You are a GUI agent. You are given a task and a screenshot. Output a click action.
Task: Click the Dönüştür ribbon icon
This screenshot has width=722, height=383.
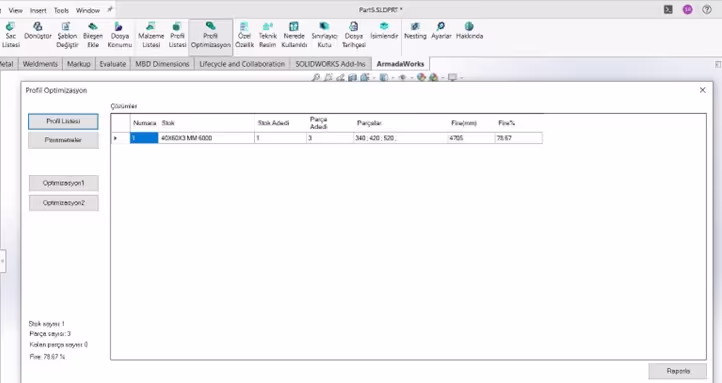[x=38, y=31]
